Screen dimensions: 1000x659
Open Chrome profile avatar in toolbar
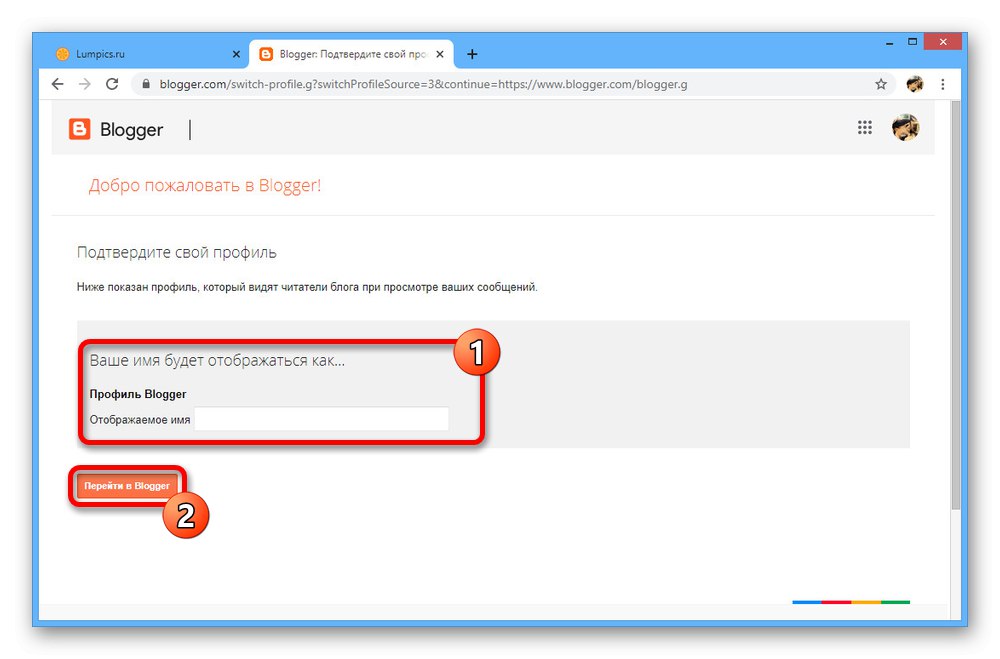(x=915, y=84)
